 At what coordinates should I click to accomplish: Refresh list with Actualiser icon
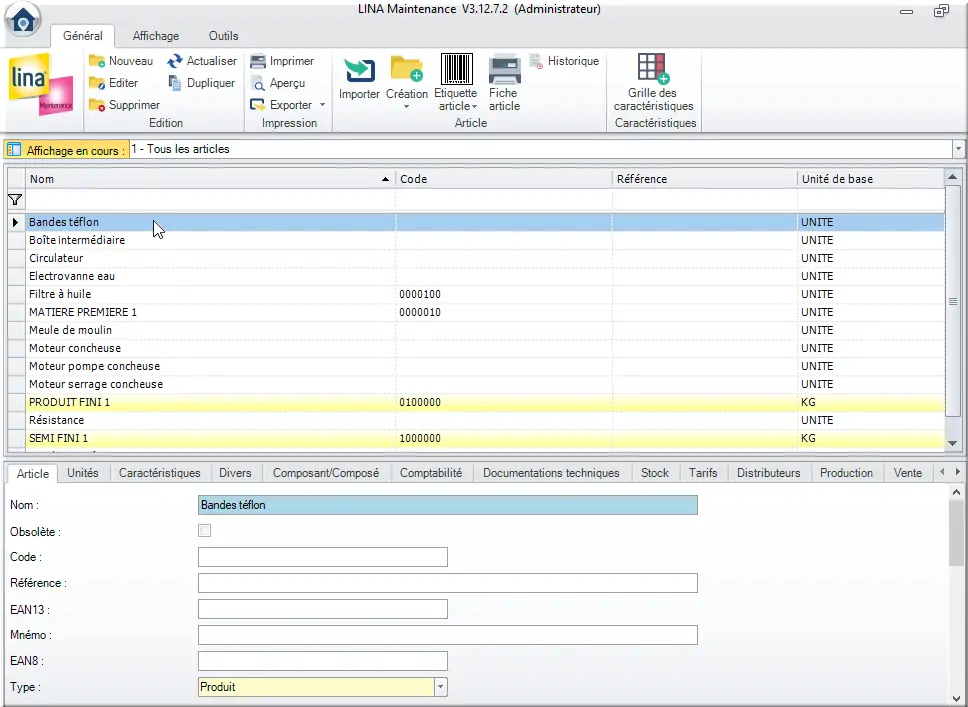point(175,62)
